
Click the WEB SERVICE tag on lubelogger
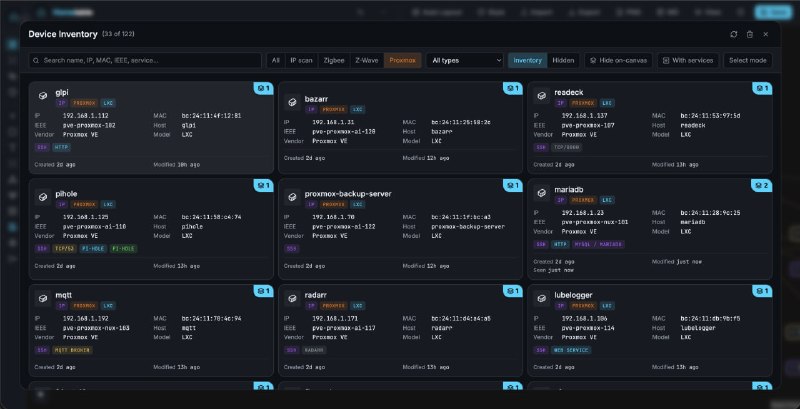(x=571, y=350)
